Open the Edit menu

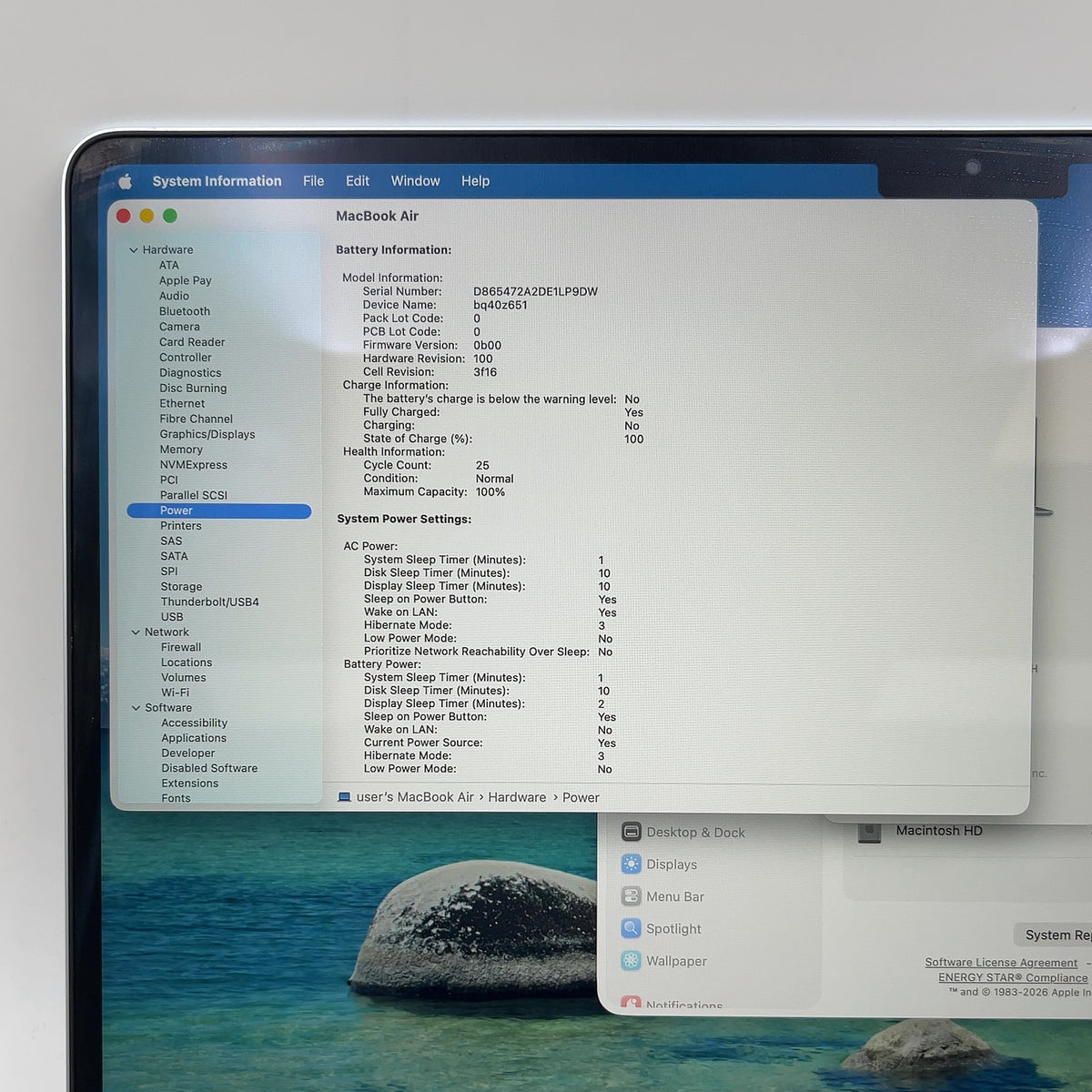[358, 181]
